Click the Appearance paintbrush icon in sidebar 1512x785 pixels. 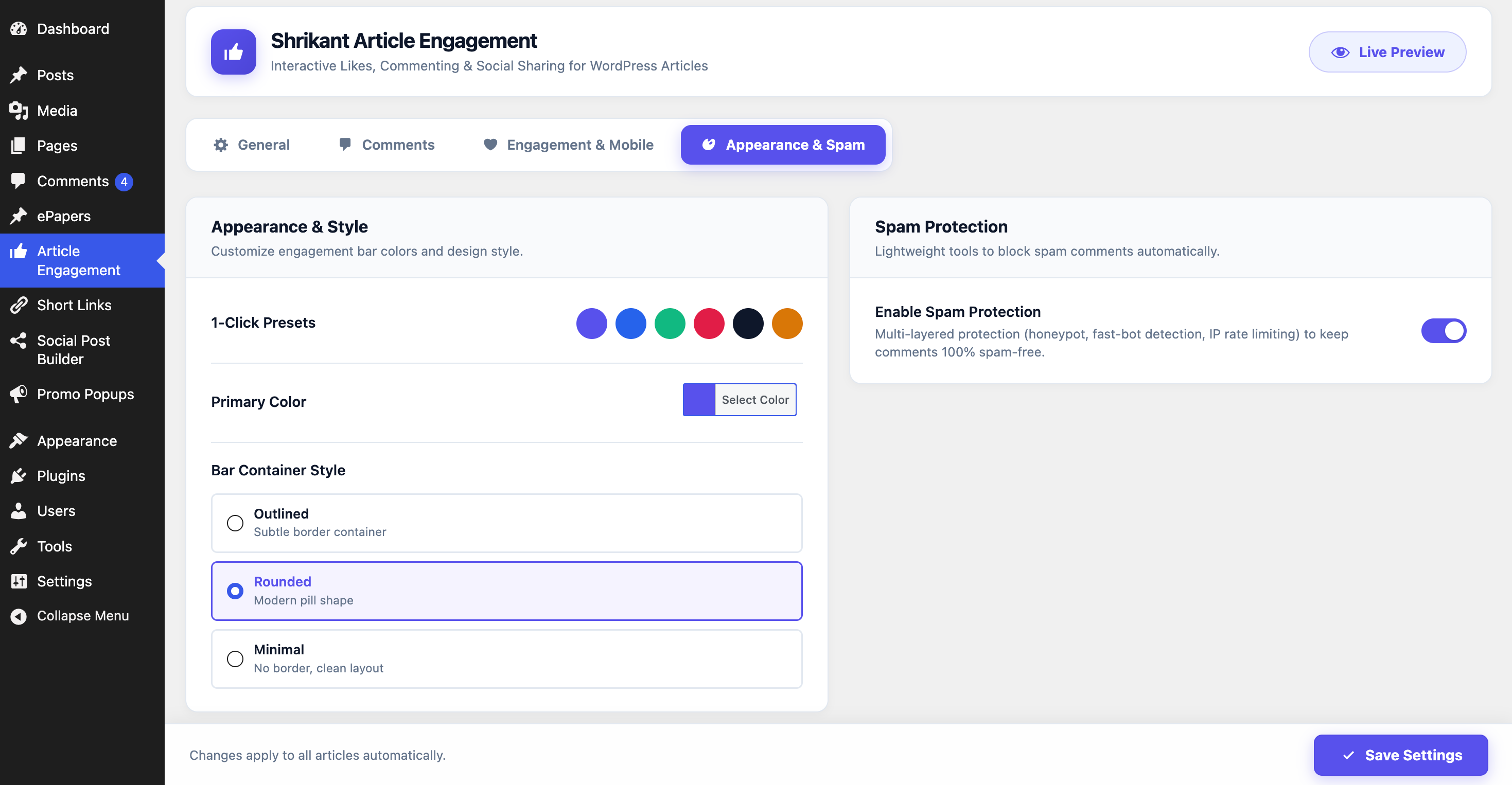(x=19, y=441)
